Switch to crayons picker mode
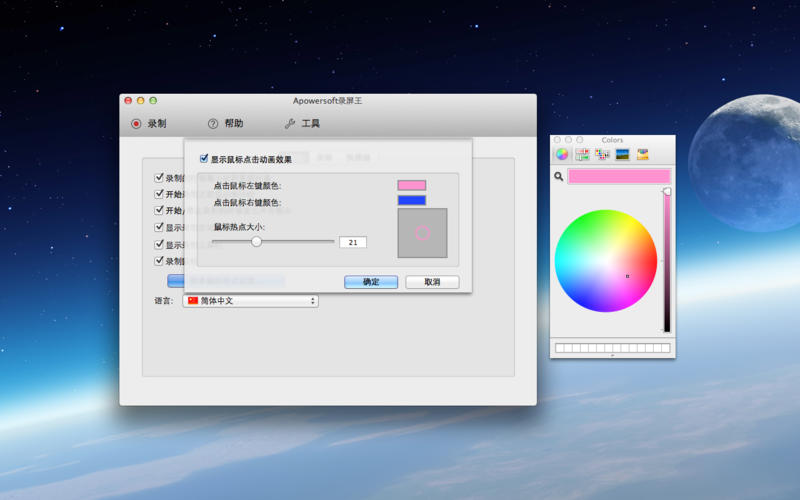800x500 pixels. click(x=643, y=154)
